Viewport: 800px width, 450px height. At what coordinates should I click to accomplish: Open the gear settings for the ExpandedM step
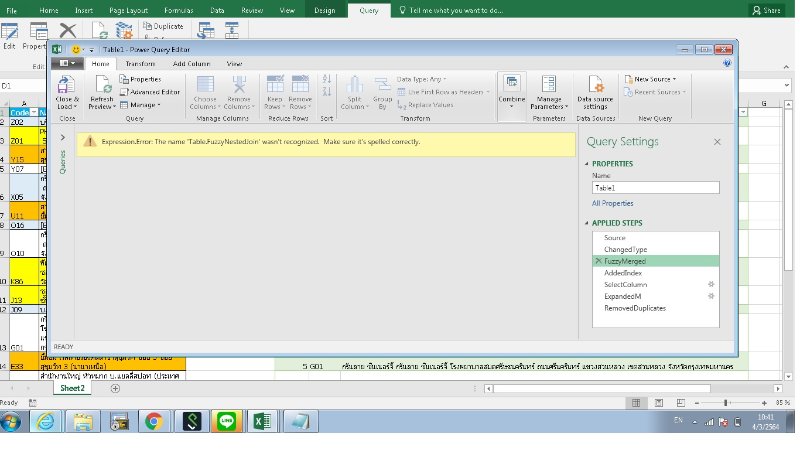click(711, 297)
